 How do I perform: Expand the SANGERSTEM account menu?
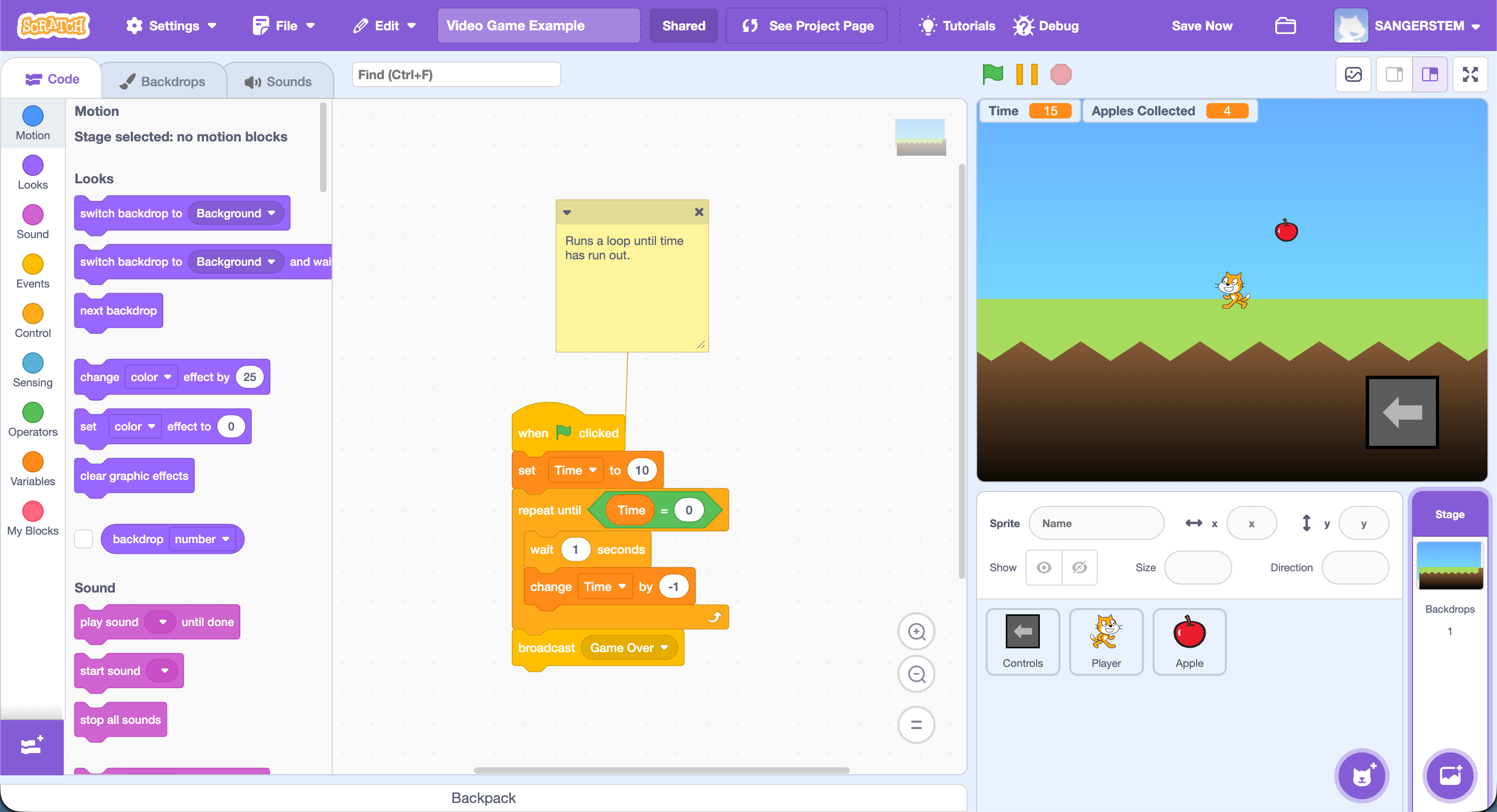tap(1407, 26)
